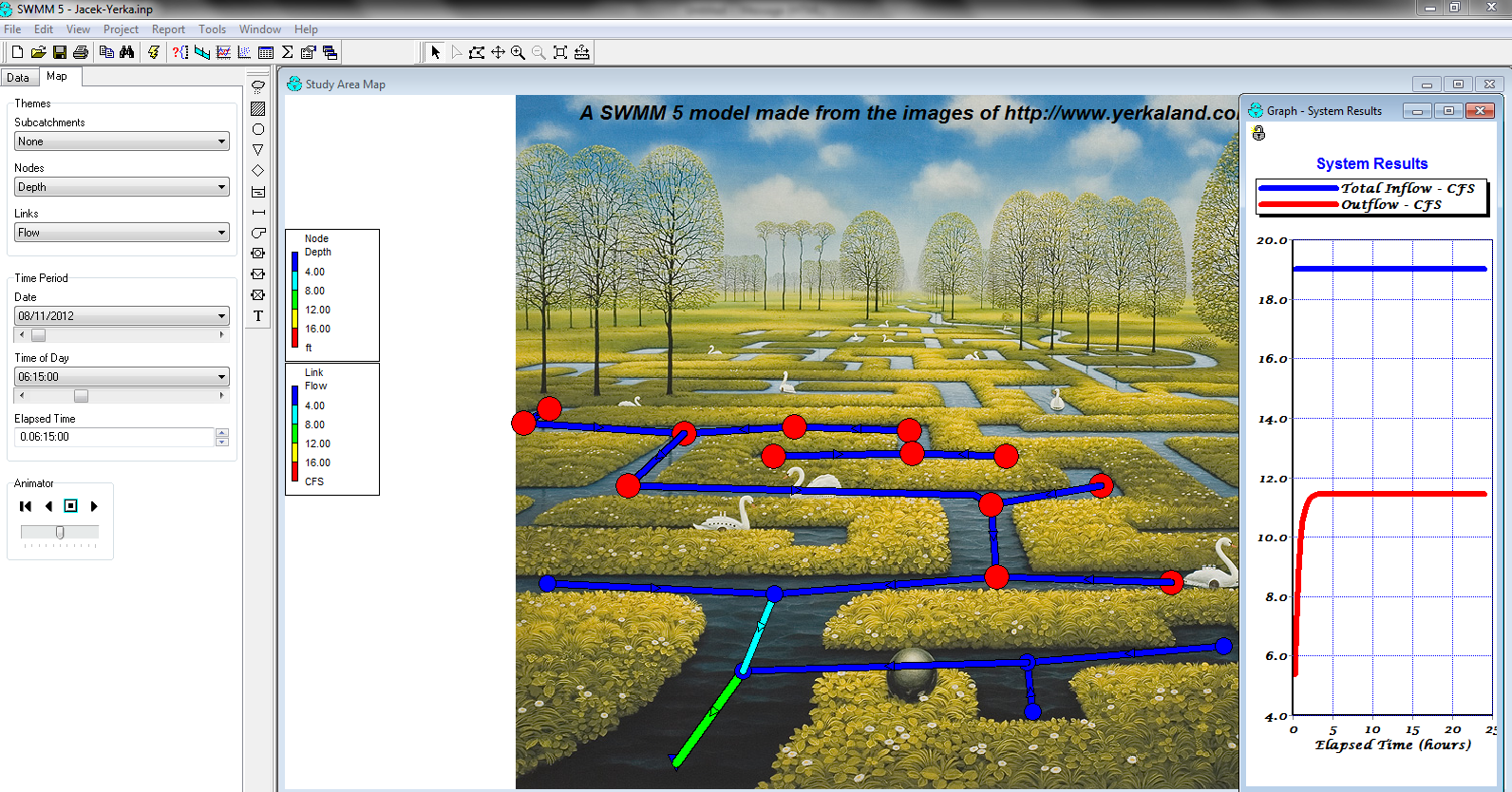
Task: Create a profile plot
Action: coord(202,52)
